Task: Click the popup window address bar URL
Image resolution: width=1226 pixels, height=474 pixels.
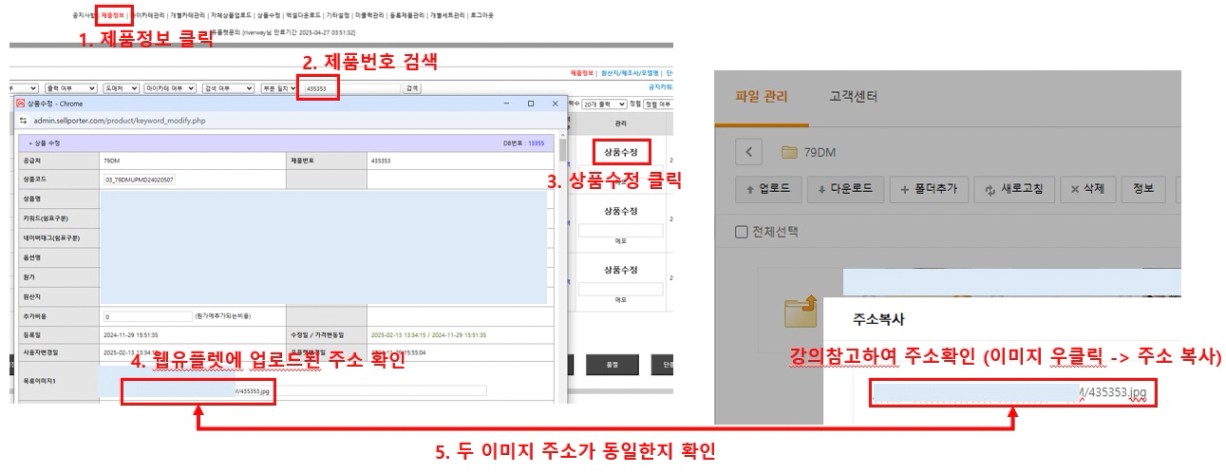Action: pyautogui.click(x=120, y=120)
